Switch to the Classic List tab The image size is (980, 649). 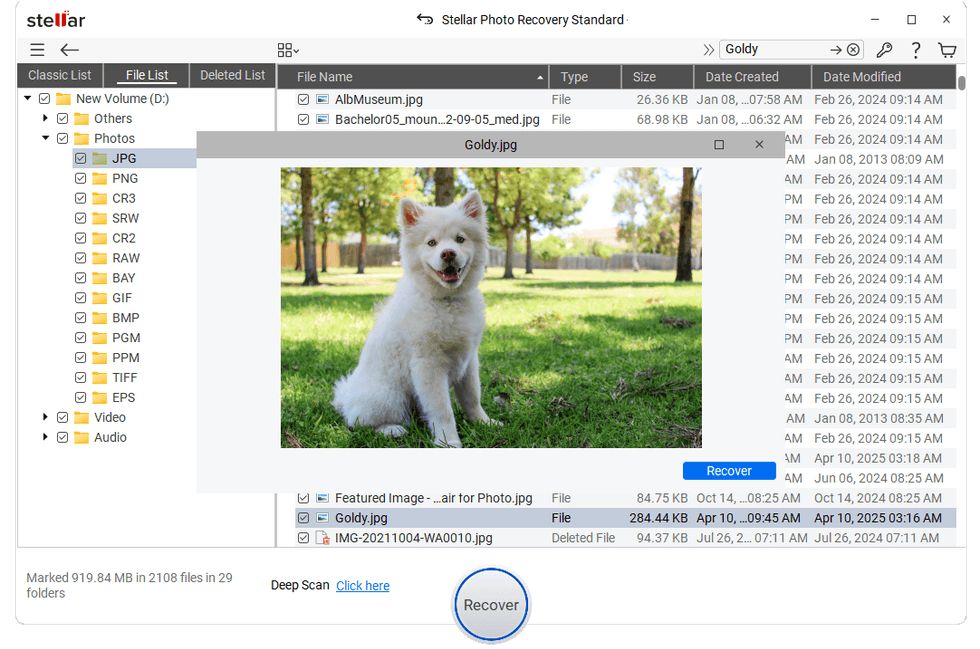tap(59, 75)
